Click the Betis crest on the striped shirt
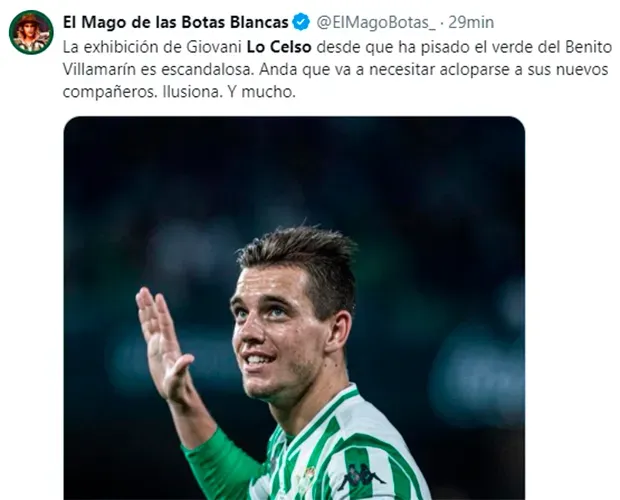This screenshot has width=620, height=500. pos(306,476)
